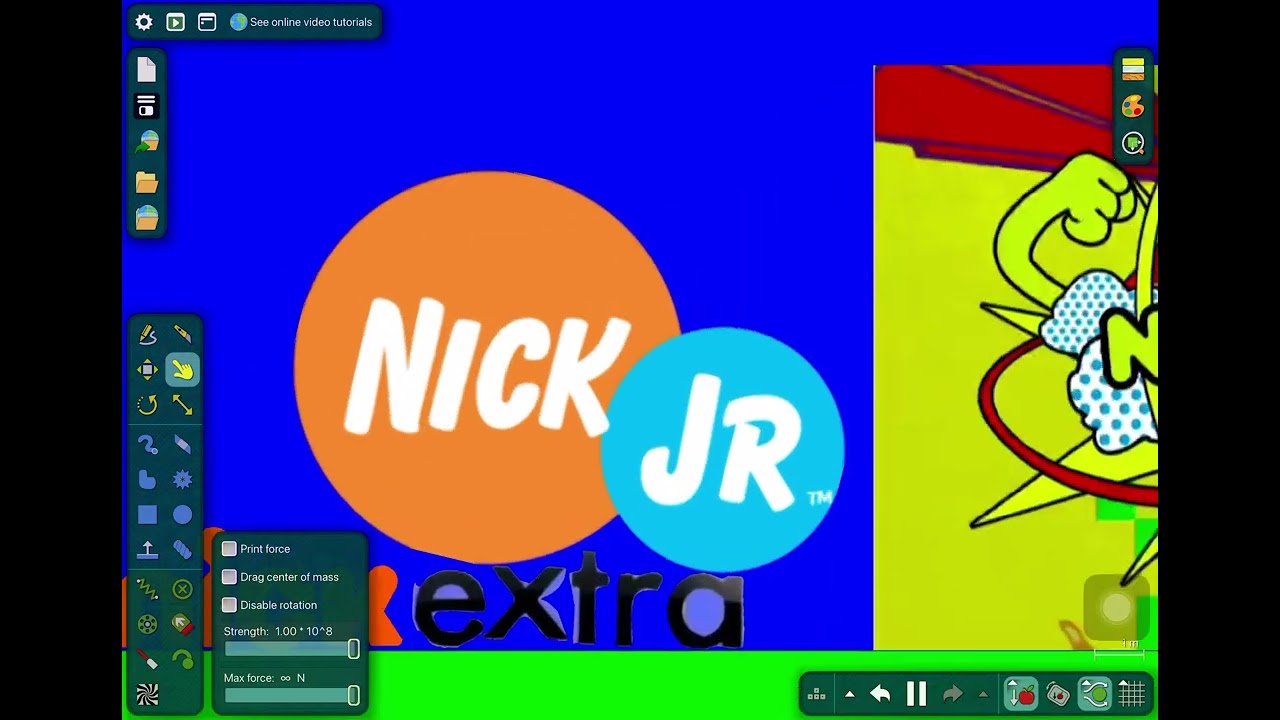Screen dimensions: 1280x720
Task: Select the Eraser tool
Action: tap(182, 444)
